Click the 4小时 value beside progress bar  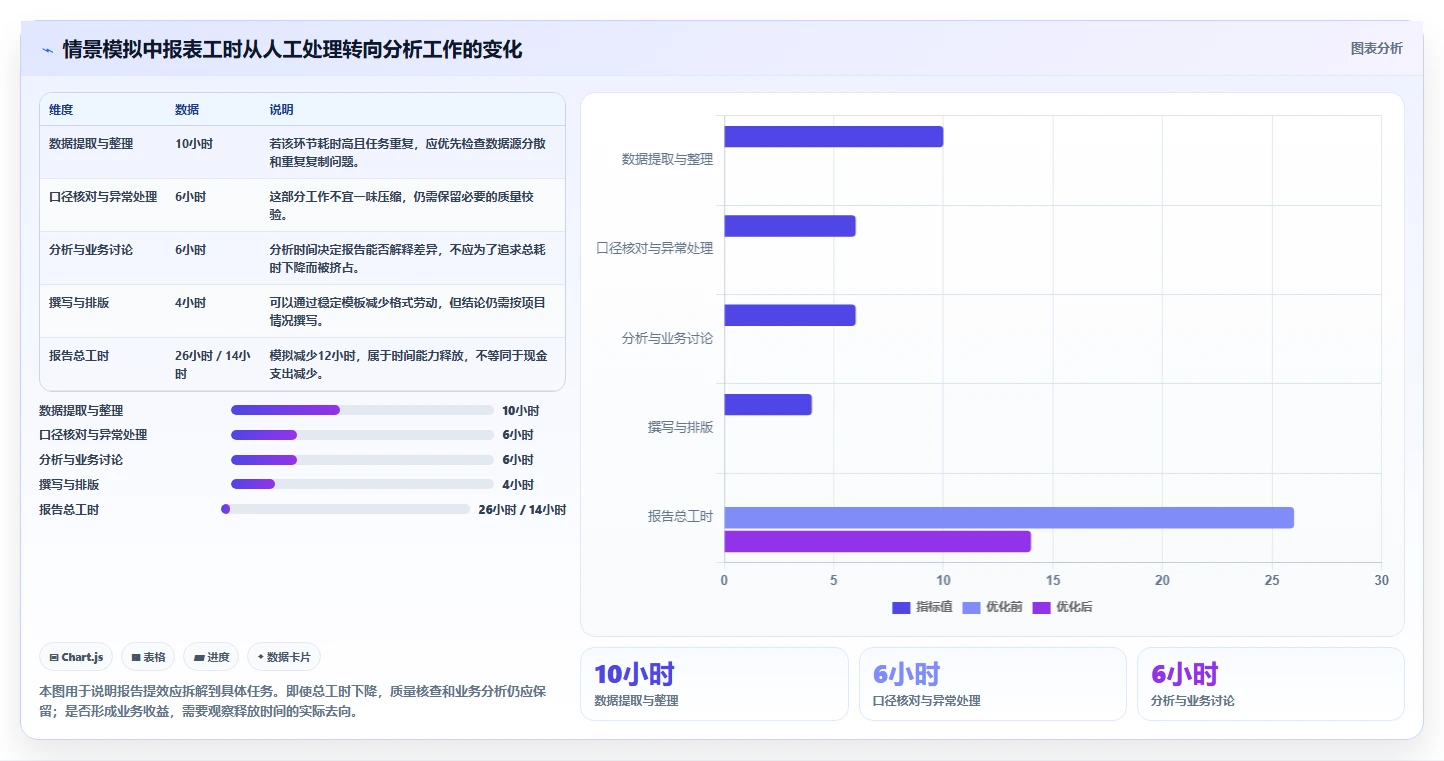pos(518,484)
